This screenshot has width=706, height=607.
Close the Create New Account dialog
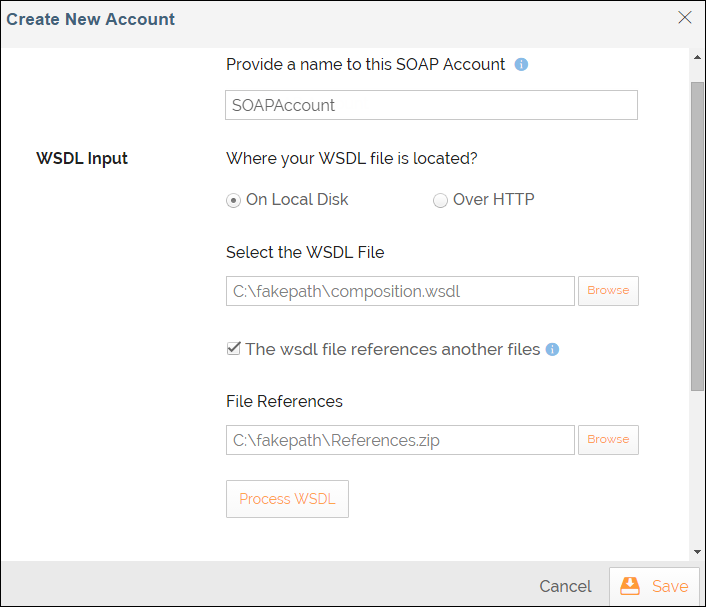tap(685, 17)
